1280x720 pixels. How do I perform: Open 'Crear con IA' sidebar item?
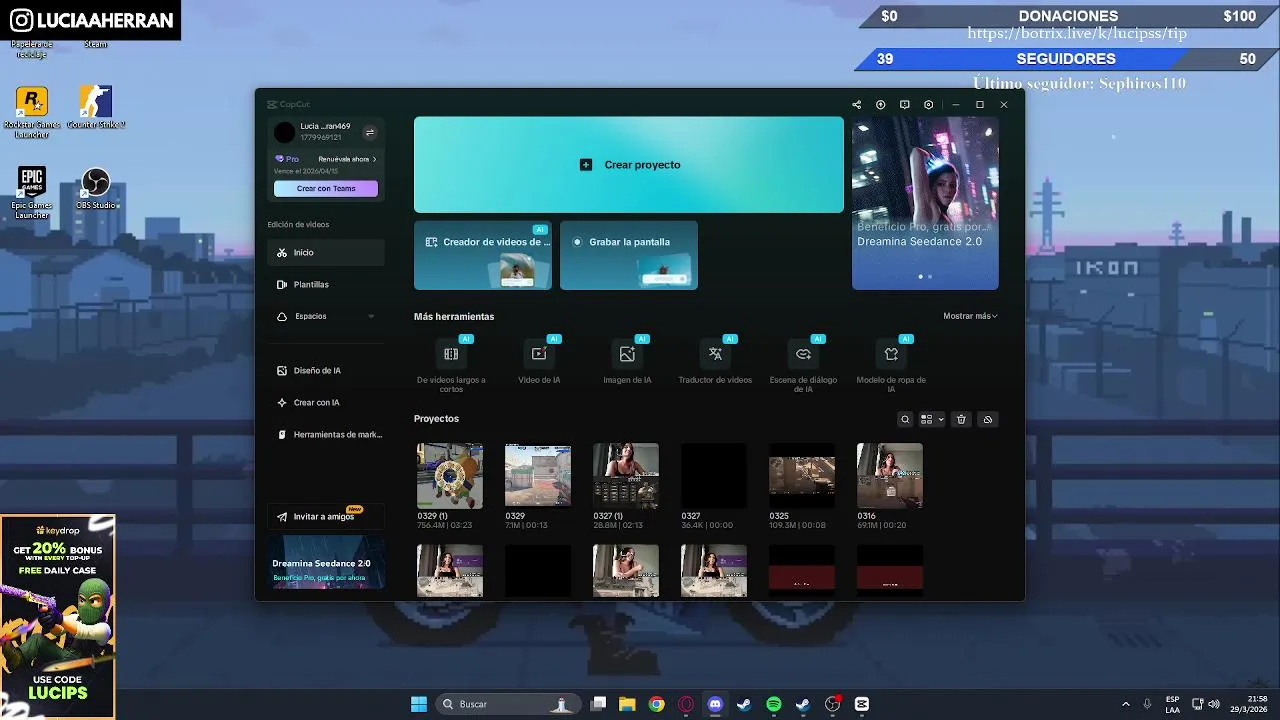326,403
